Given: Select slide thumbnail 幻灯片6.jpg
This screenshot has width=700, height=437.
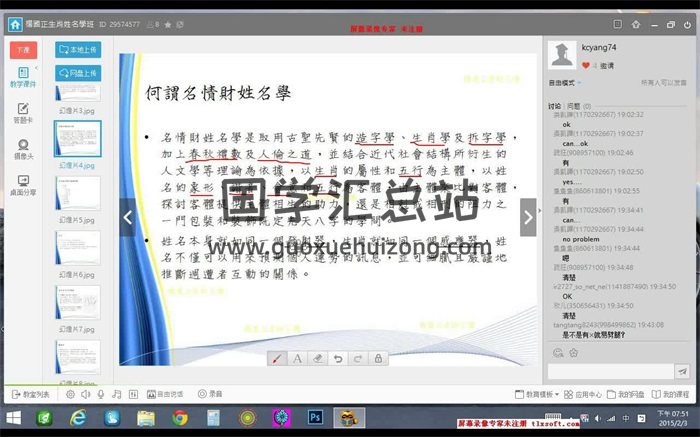Looking at the screenshot, I should pos(78,248).
